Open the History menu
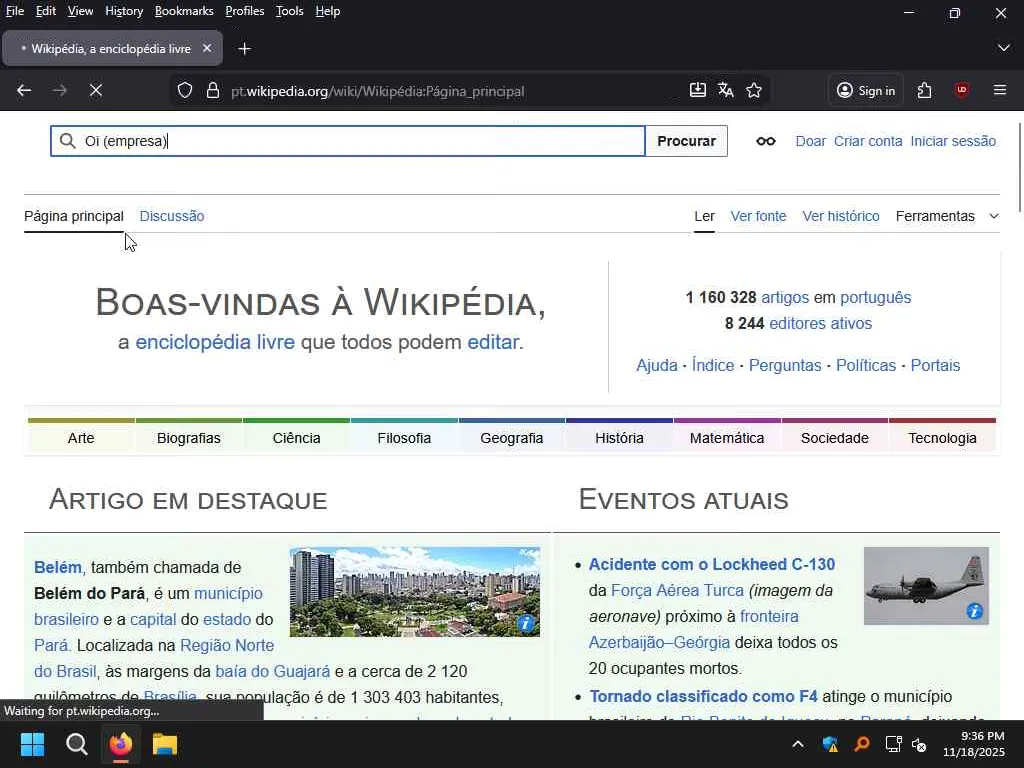 pos(124,11)
